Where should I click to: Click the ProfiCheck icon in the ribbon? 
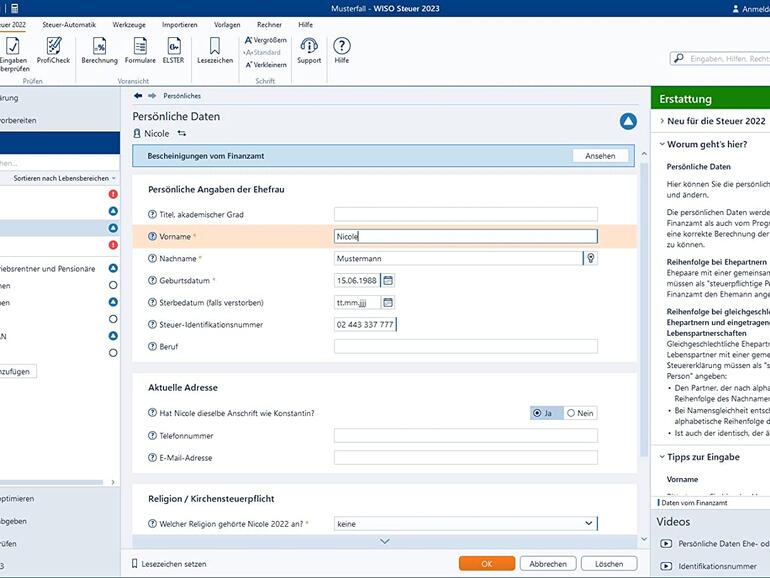coord(53,46)
